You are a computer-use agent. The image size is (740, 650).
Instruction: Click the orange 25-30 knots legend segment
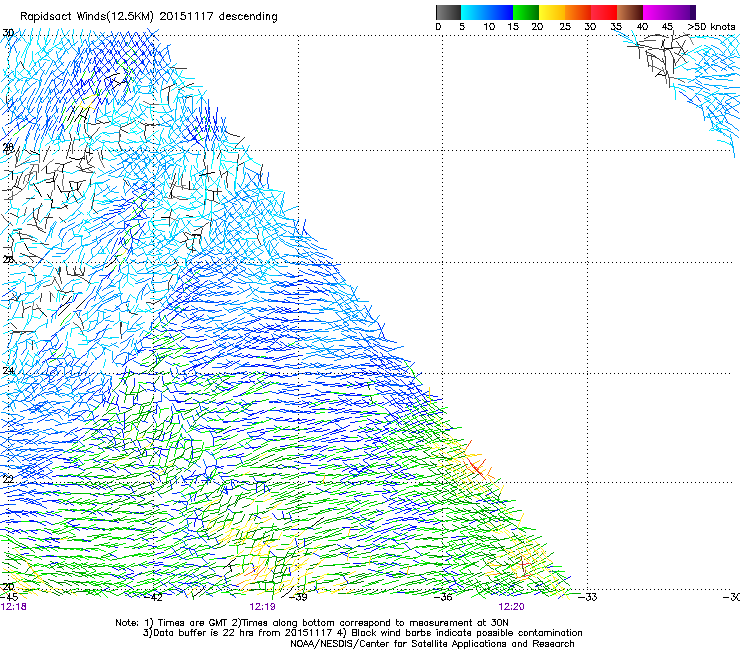coord(578,12)
